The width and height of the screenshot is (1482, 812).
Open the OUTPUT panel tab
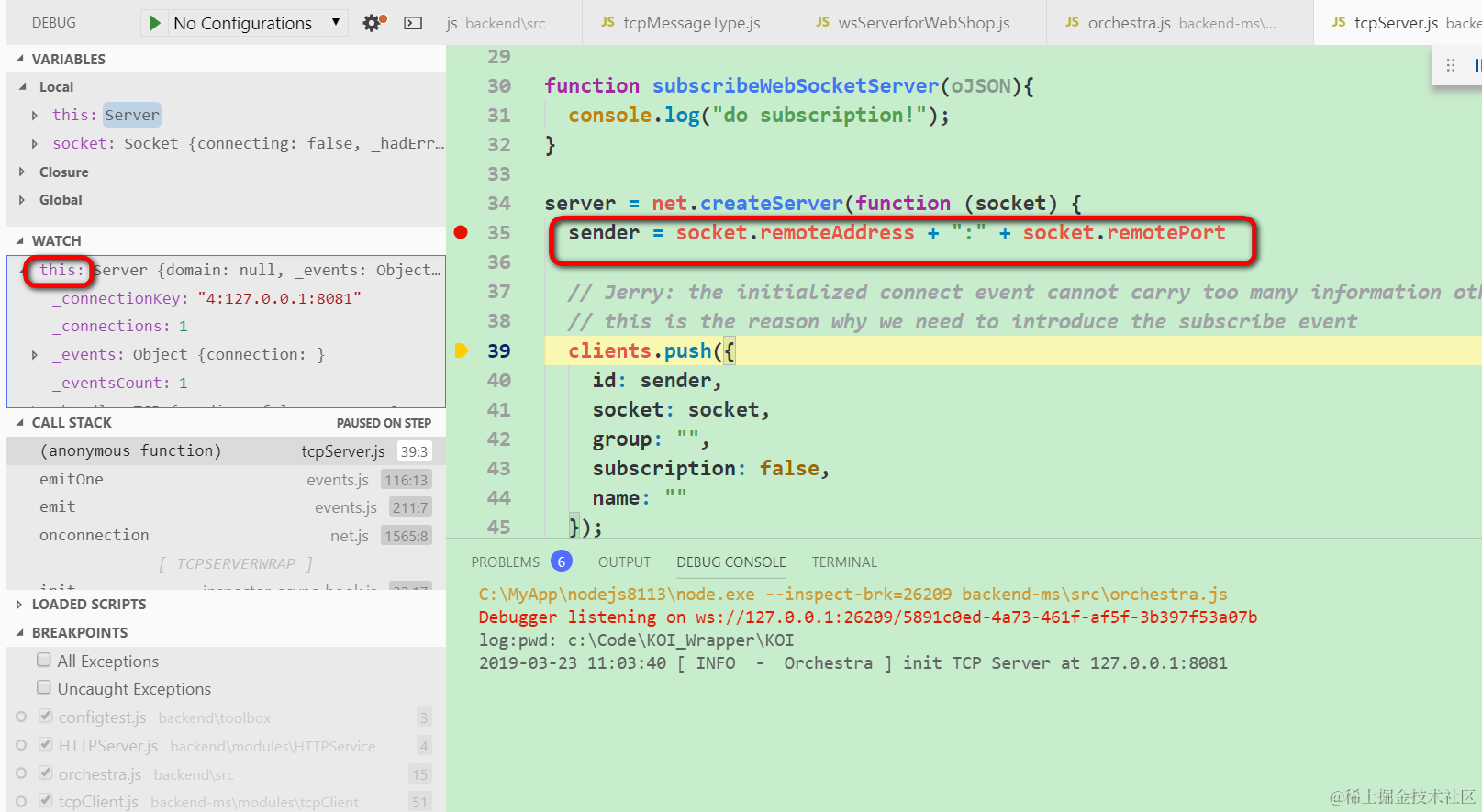click(x=624, y=562)
